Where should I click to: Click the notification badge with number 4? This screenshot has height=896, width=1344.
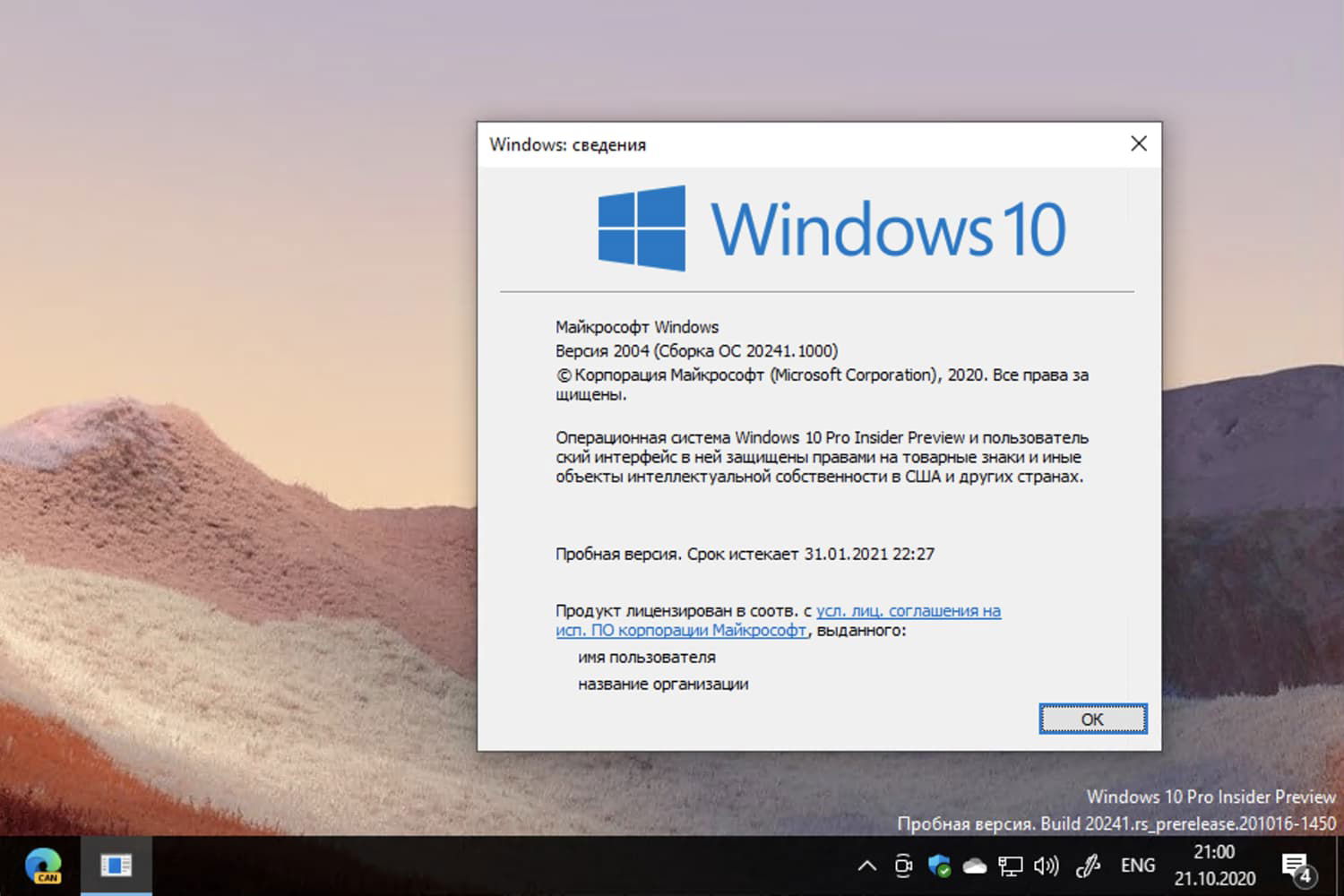coord(1305,875)
